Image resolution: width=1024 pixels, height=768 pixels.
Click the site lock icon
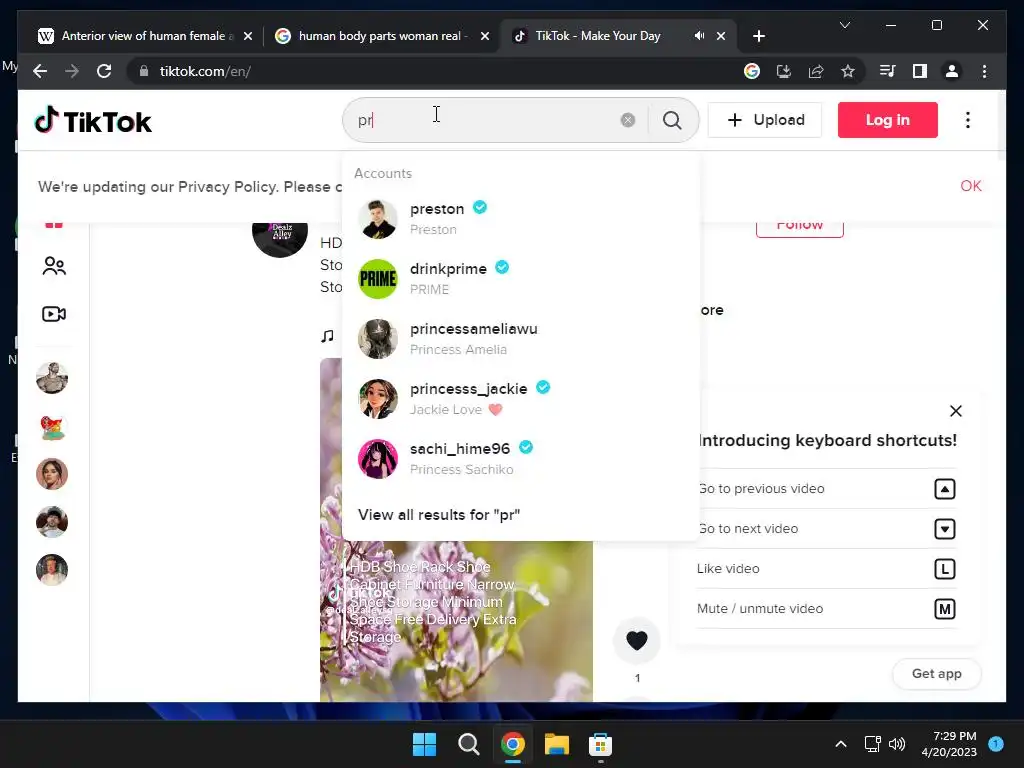tap(144, 71)
